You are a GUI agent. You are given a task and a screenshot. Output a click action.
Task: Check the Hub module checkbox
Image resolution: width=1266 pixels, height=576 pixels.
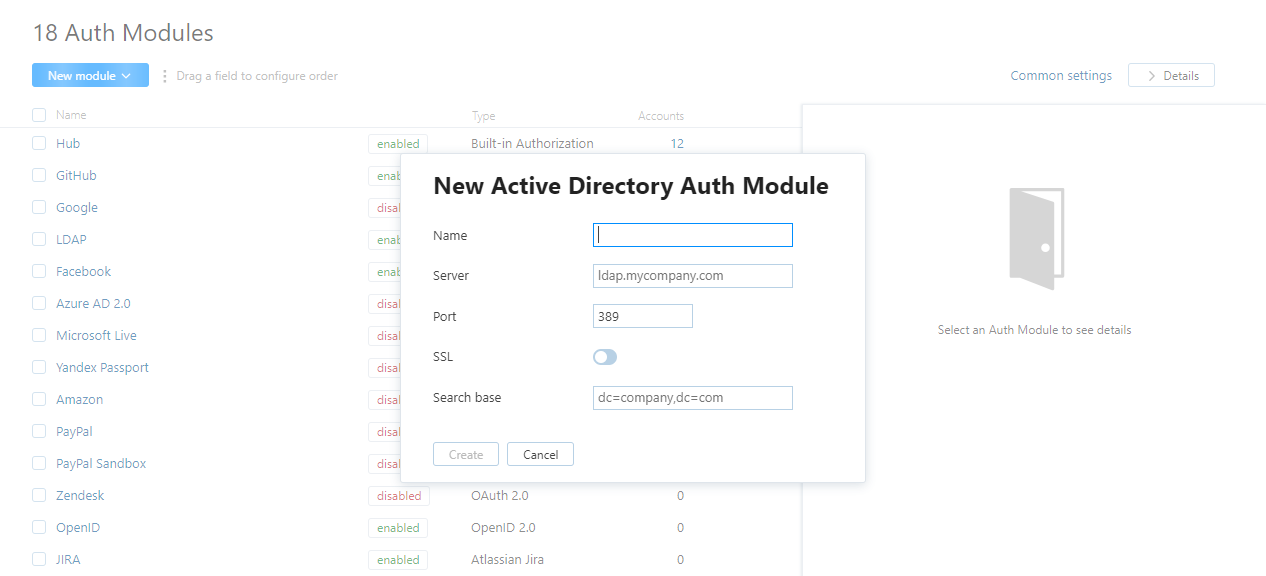click(38, 143)
